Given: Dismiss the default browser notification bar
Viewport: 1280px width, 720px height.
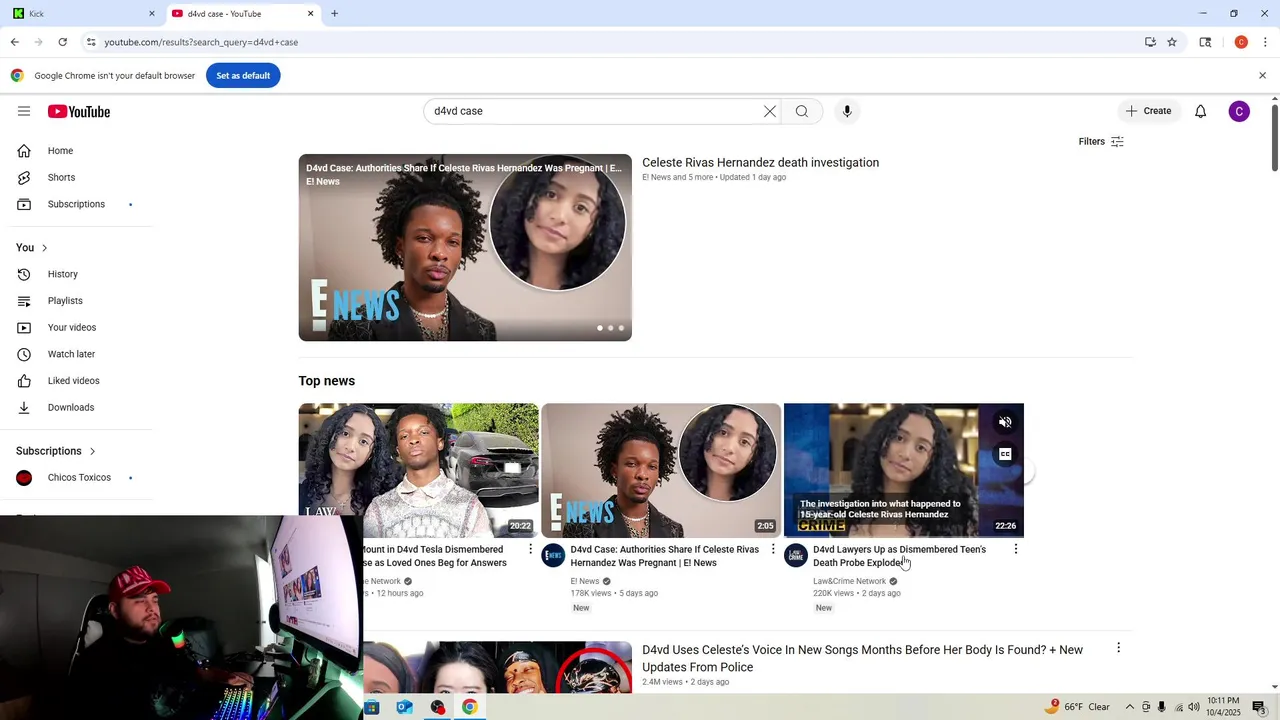Looking at the screenshot, I should click(x=1262, y=76).
